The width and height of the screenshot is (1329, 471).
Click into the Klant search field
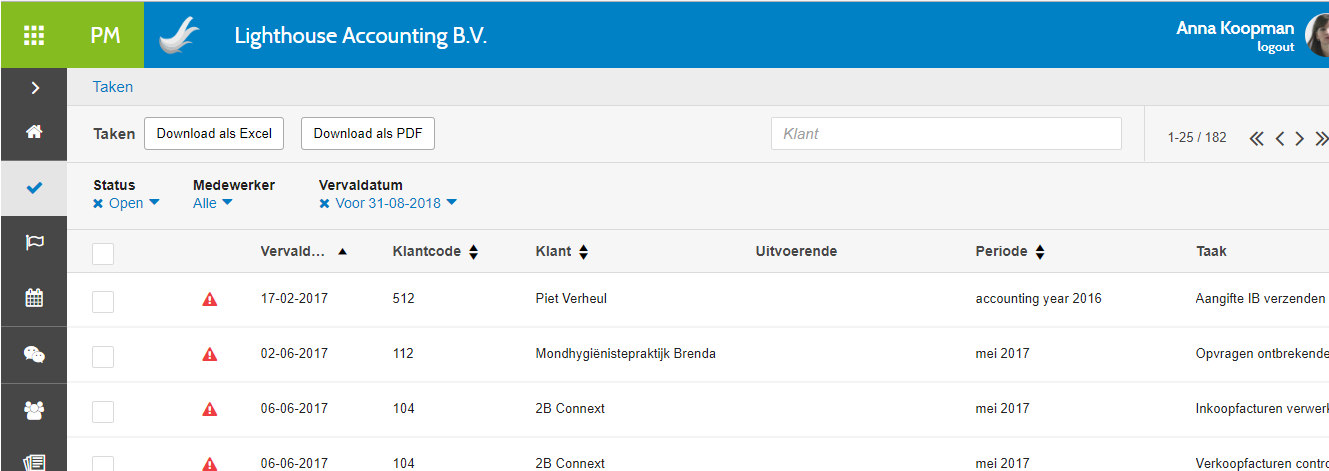(x=945, y=134)
